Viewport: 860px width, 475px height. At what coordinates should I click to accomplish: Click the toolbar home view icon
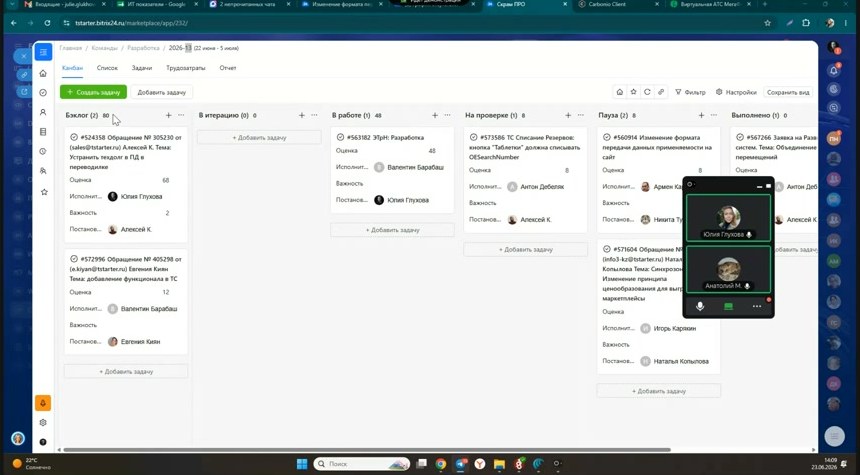pos(620,92)
